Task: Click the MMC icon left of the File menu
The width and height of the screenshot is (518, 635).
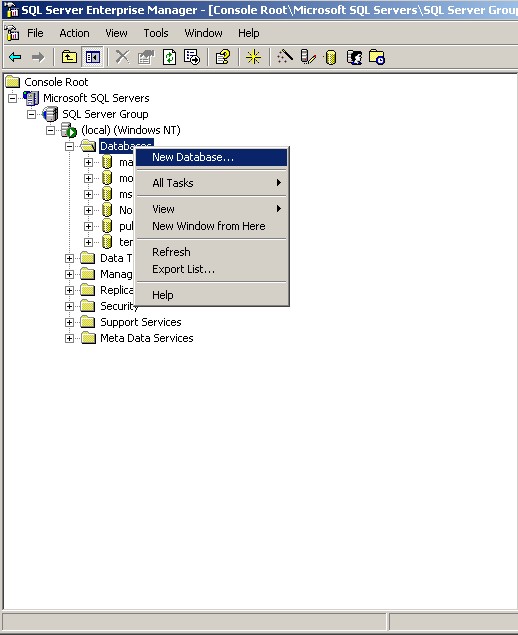Action: pyautogui.click(x=13, y=33)
